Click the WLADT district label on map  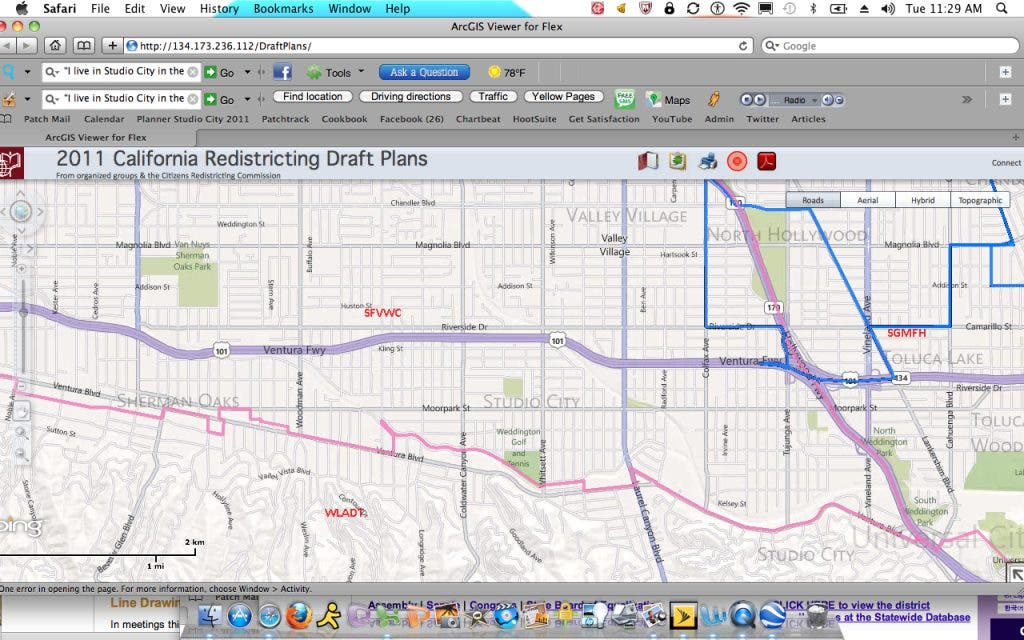(344, 513)
